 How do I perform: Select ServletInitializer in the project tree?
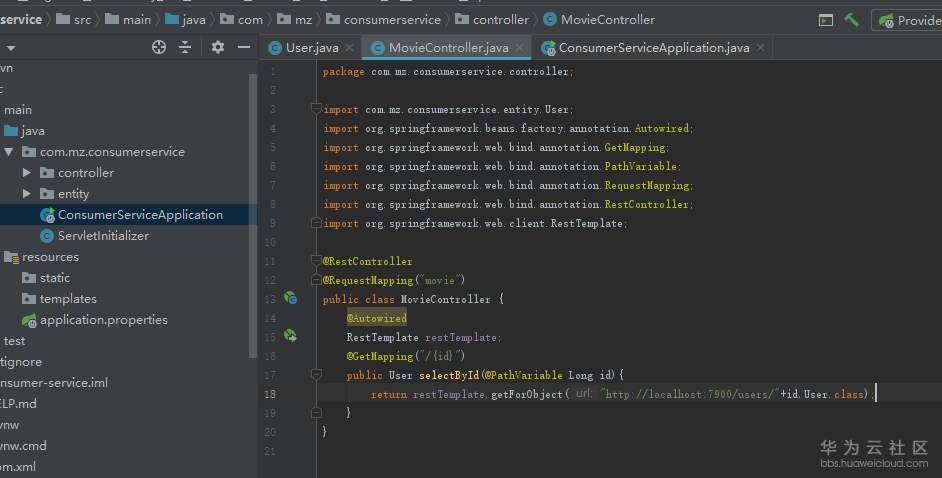(x=103, y=236)
